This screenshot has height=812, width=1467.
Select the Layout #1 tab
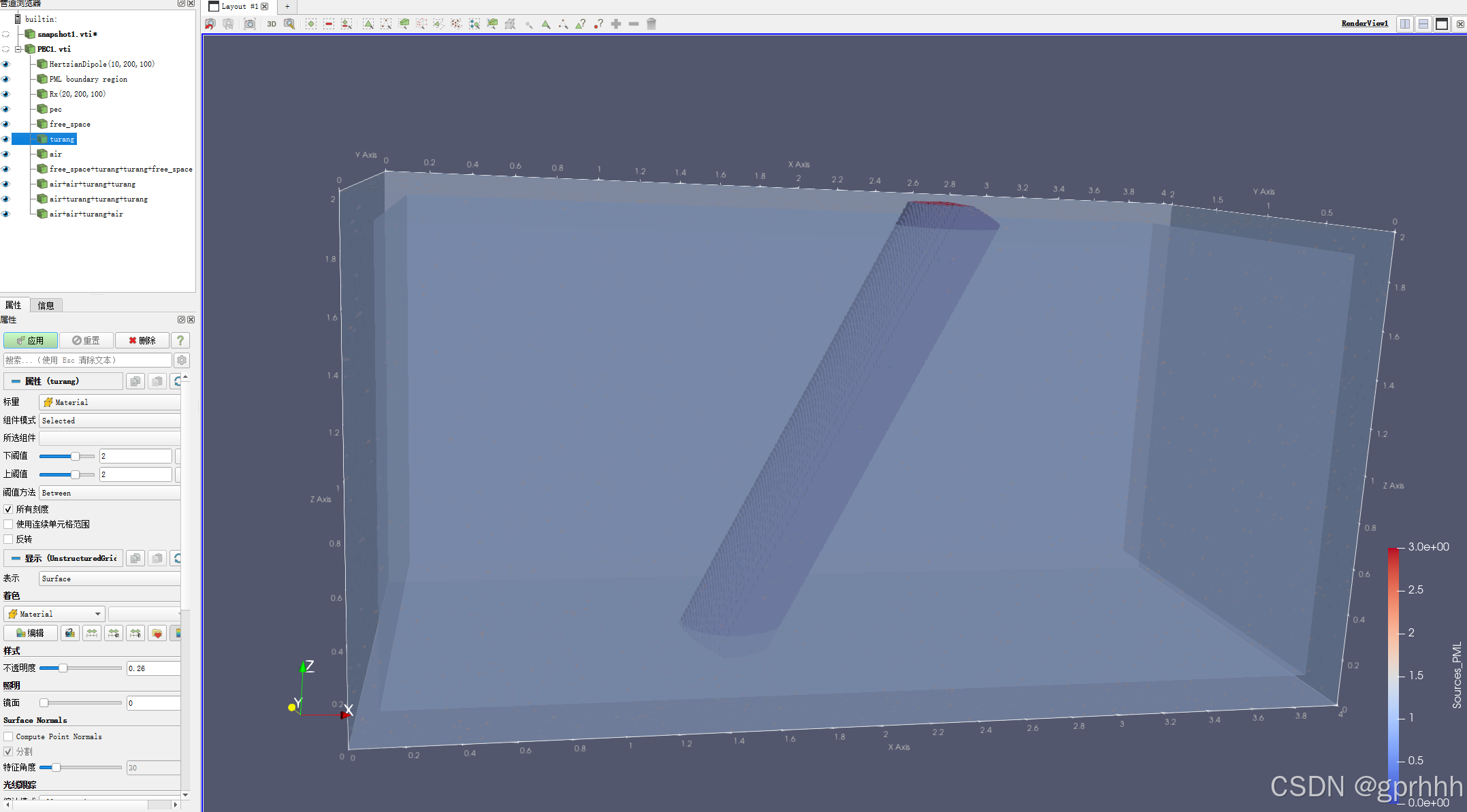239,6
